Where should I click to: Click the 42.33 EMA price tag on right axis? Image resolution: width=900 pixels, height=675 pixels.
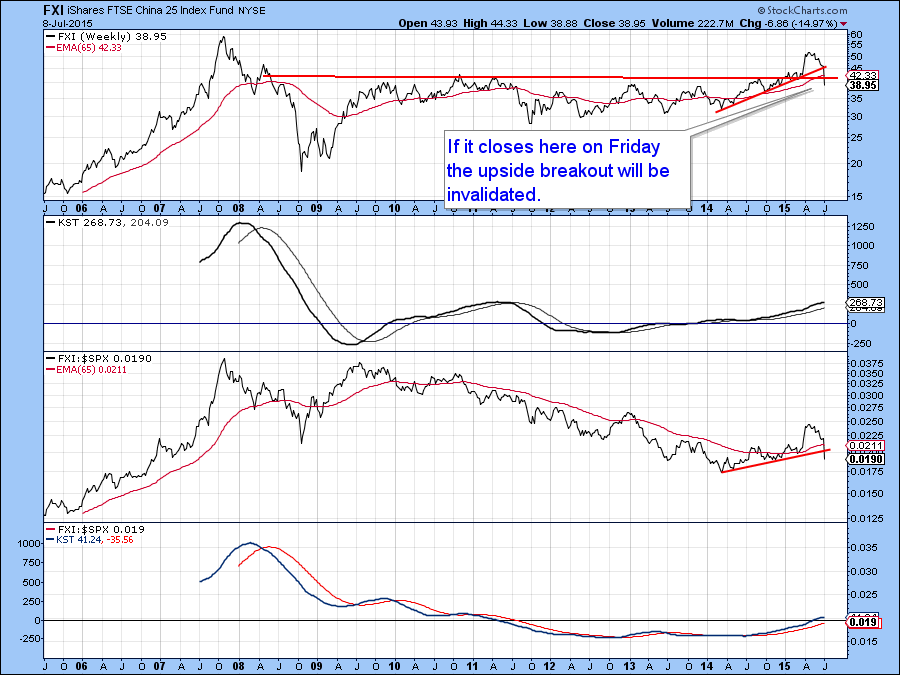click(863, 75)
